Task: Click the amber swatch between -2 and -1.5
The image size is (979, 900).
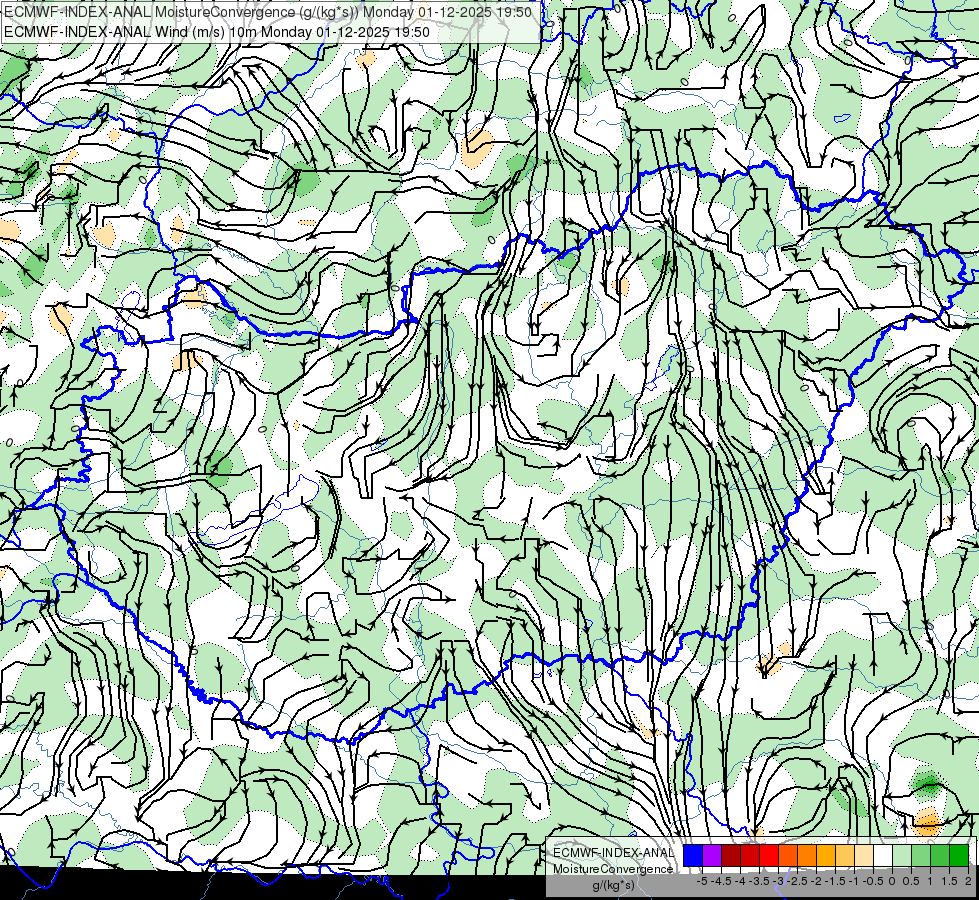Action: pos(826,856)
